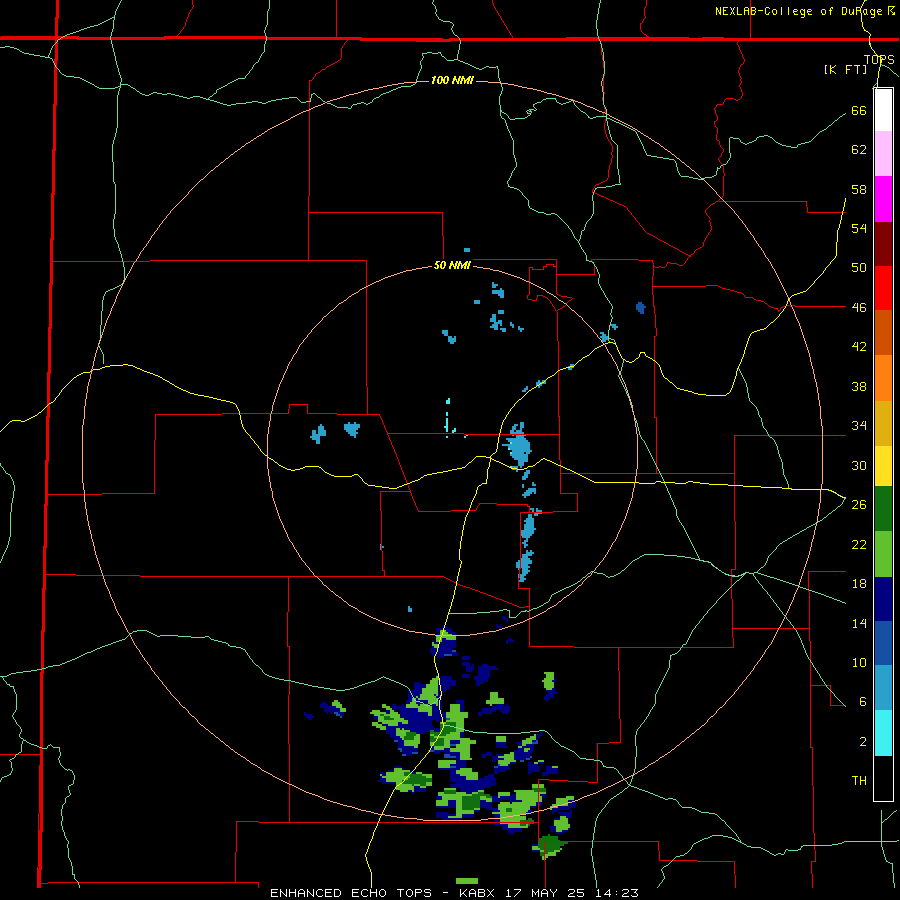Image resolution: width=900 pixels, height=900 pixels.
Task: Click the medium blue legend color block
Action: click(x=883, y=643)
